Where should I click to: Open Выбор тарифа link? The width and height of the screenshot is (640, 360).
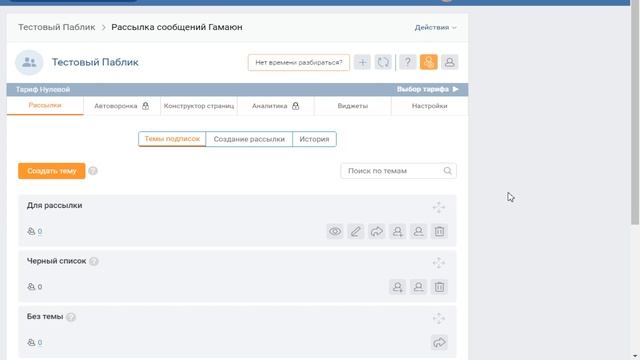tap(428, 89)
